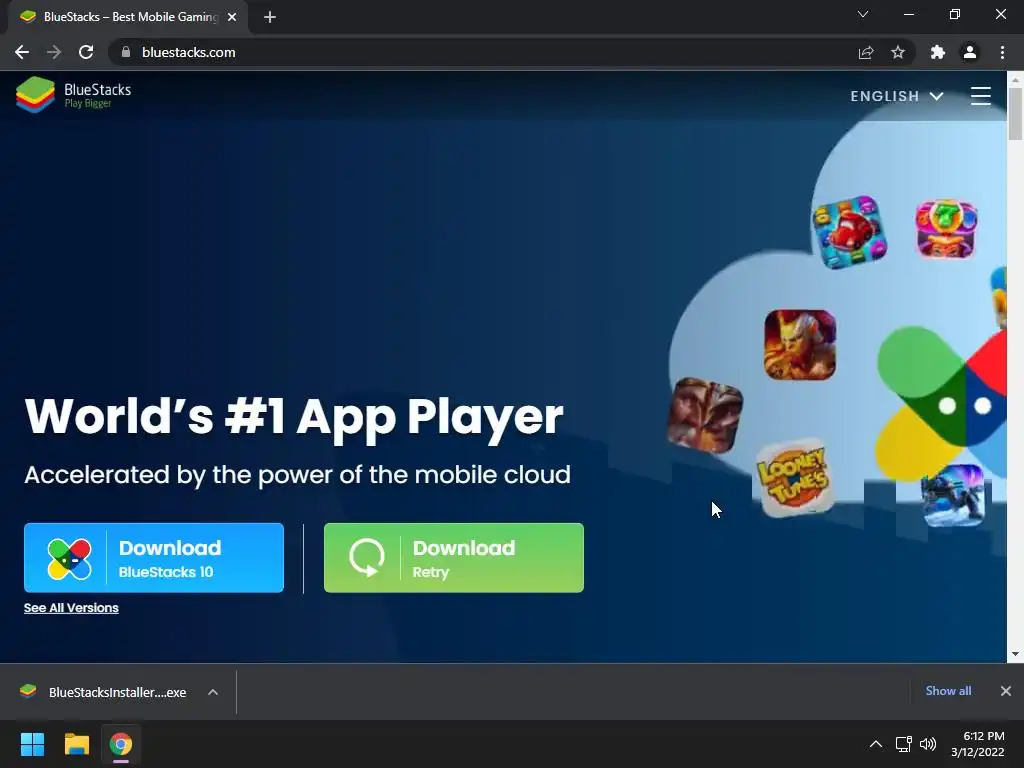Open the Extensions puzzle icon
The width and height of the screenshot is (1024, 768).
[938, 52]
